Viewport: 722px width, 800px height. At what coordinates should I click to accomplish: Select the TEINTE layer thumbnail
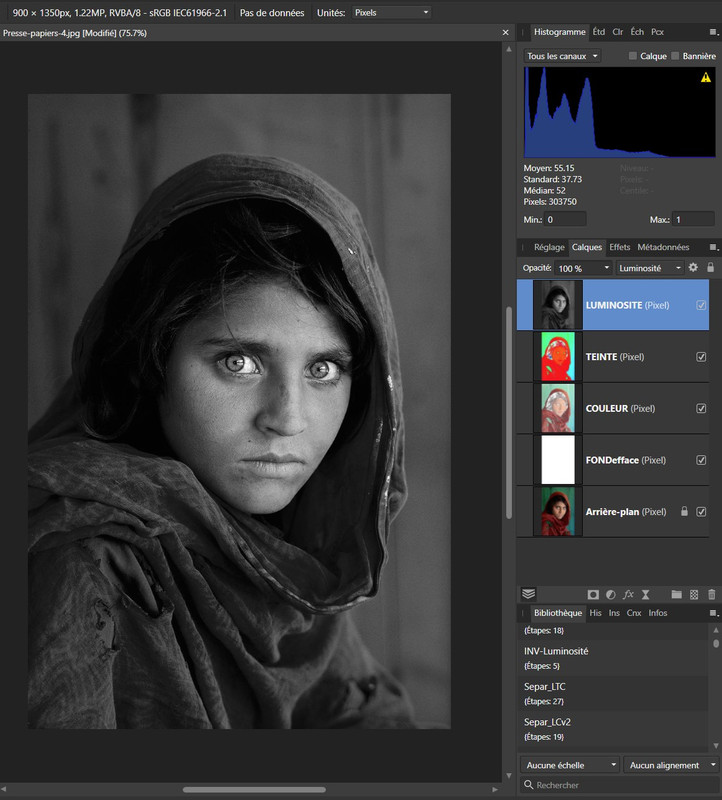[558, 356]
